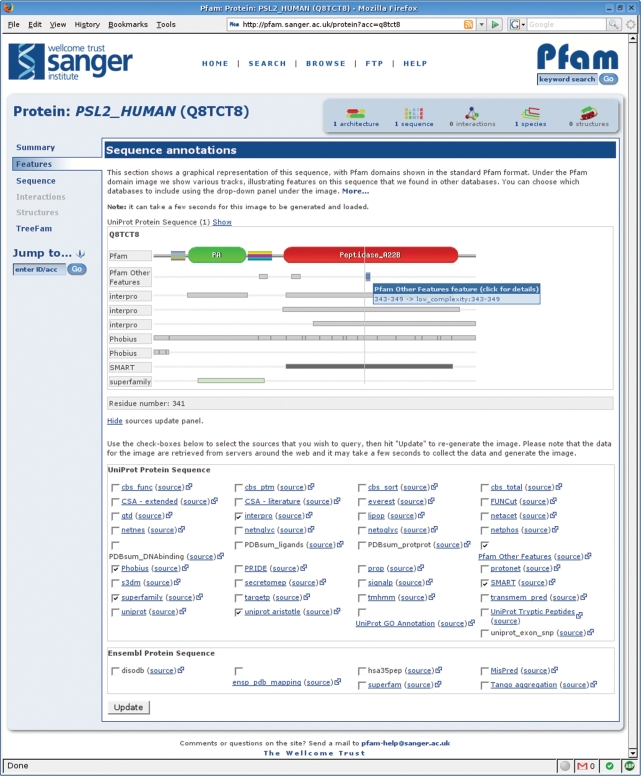
Task: Open external link icon next to cbs_func source
Action: (189, 487)
